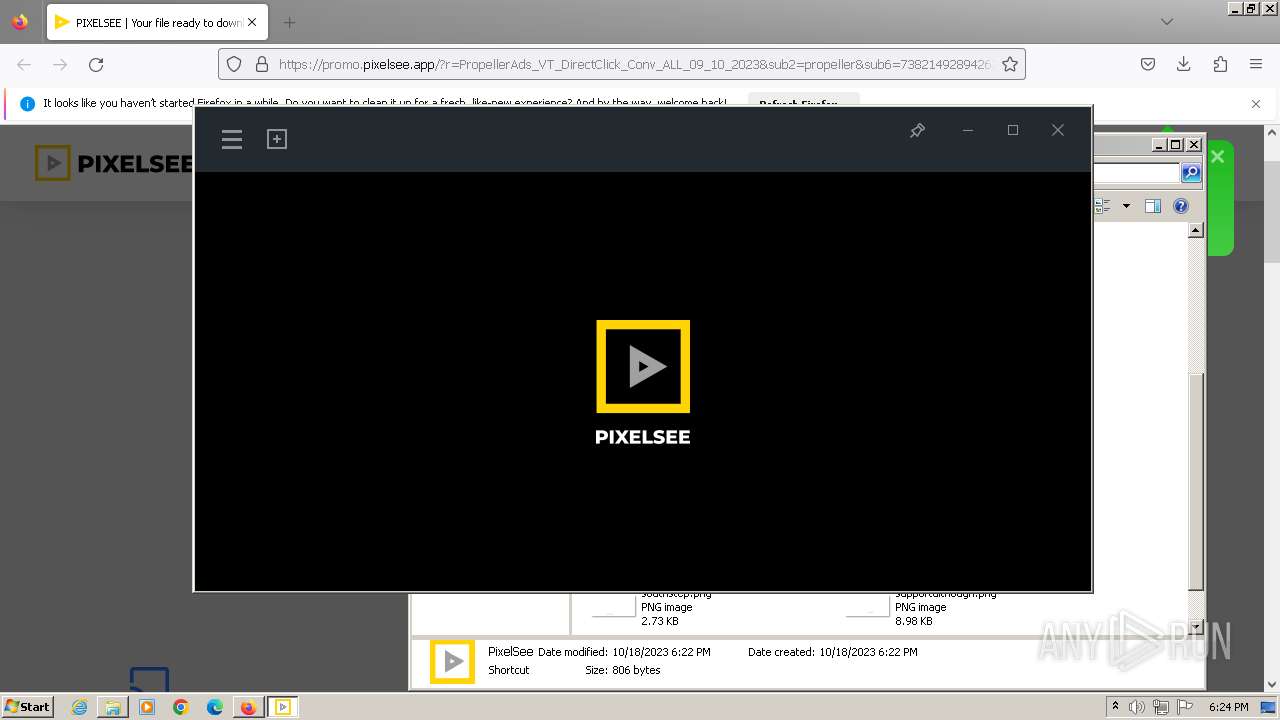
Task: Minimize the PixelSee player window
Action: coord(967,131)
